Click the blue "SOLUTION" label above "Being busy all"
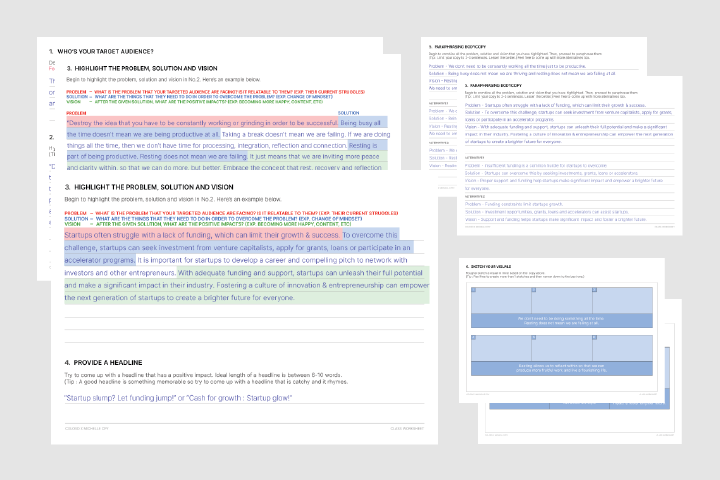This screenshot has width=720, height=480. [x=349, y=113]
